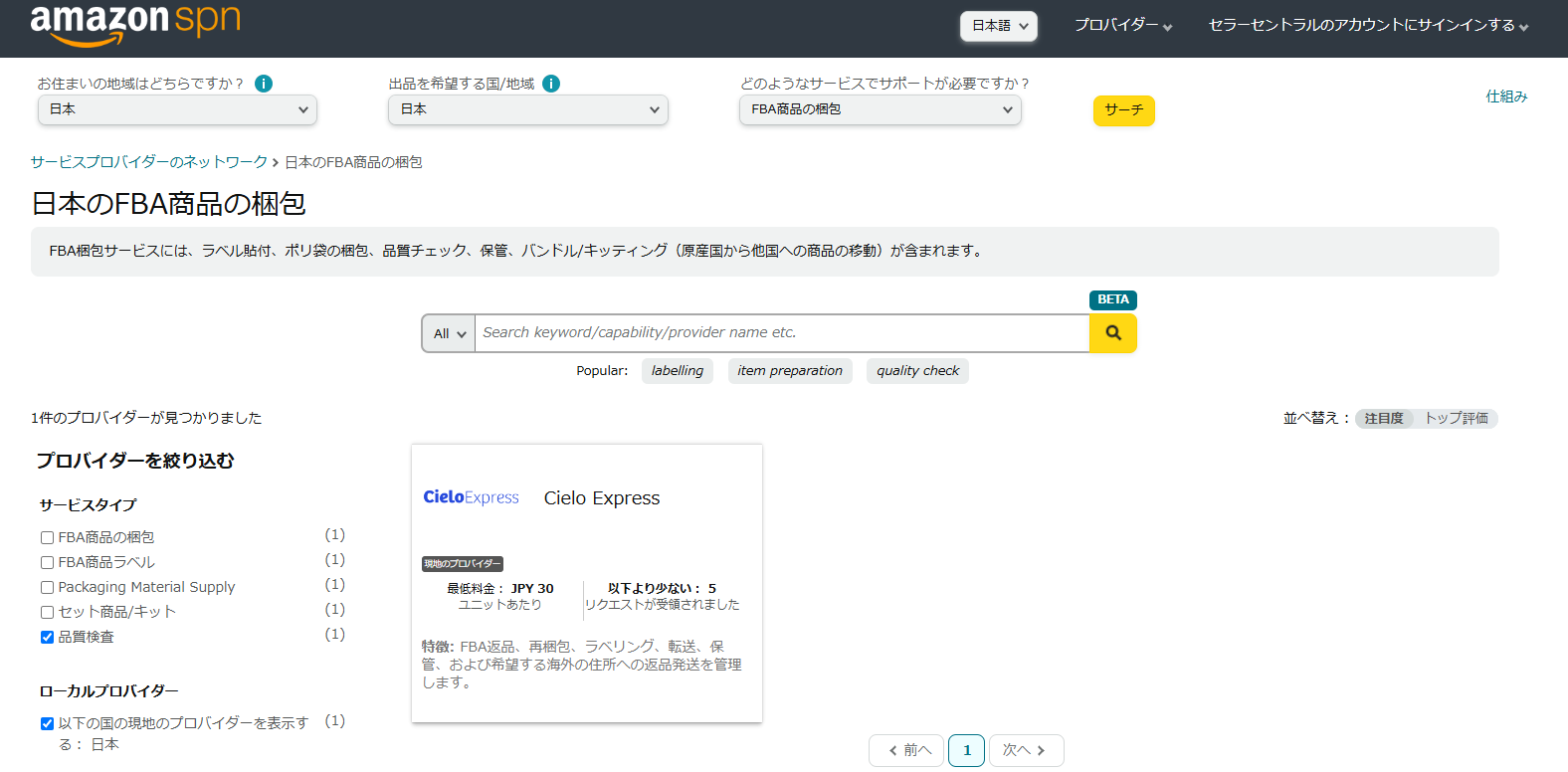
Task: Sort by トップ評価
Action: (1457, 419)
